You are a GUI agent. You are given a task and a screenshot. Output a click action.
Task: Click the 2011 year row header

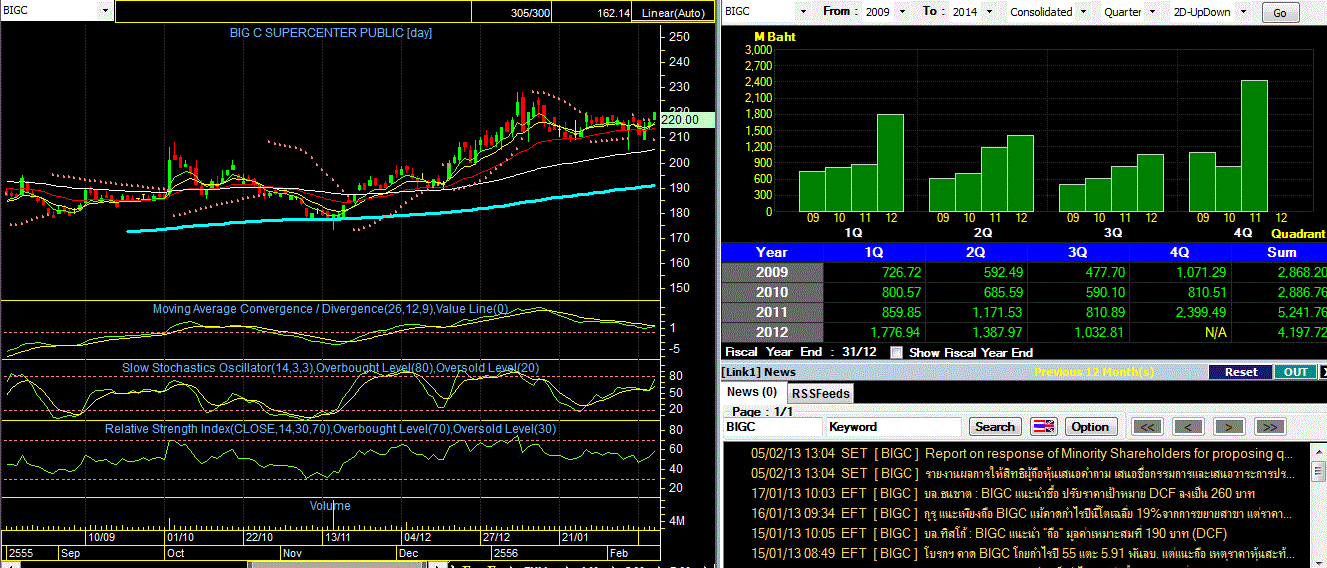pyautogui.click(x=772, y=312)
